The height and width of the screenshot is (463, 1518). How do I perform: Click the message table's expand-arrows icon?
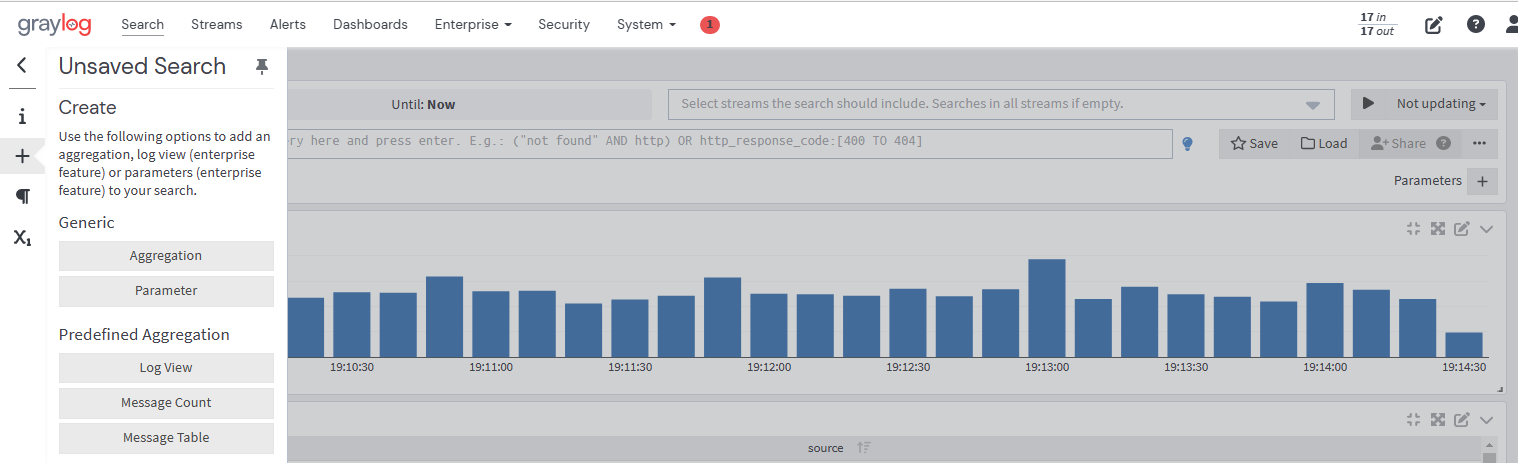1438,420
